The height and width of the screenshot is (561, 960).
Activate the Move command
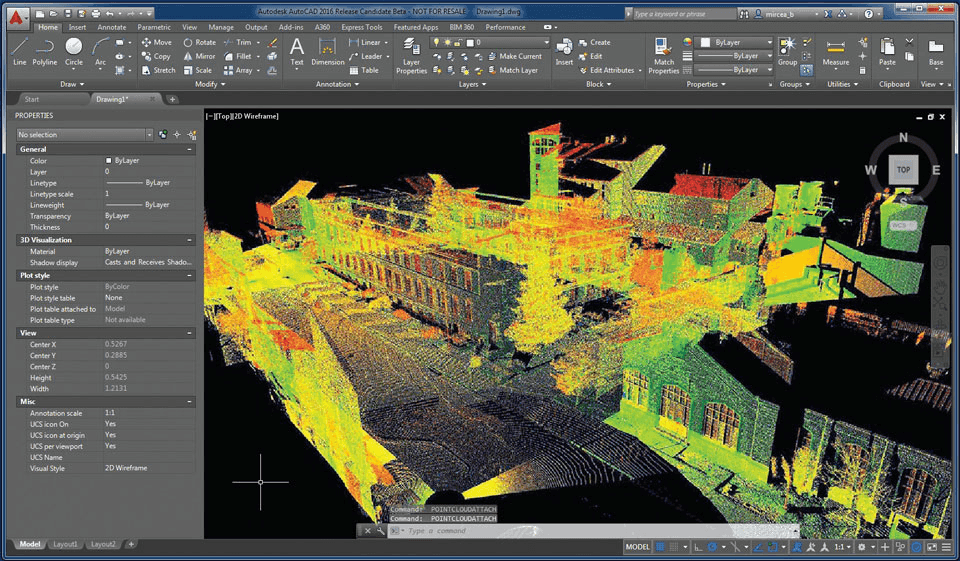pos(157,42)
